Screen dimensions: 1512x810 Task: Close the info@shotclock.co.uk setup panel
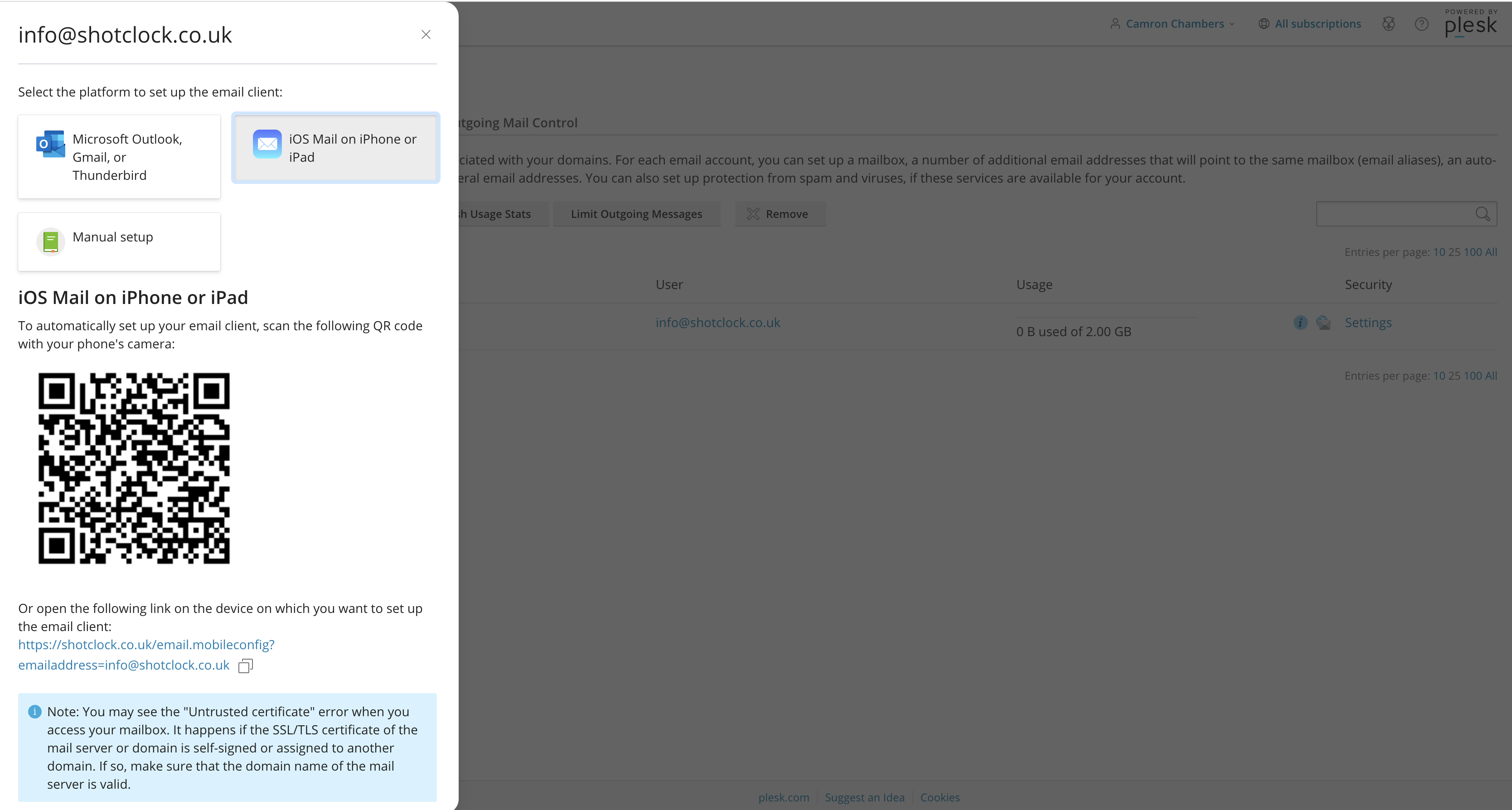tap(426, 34)
